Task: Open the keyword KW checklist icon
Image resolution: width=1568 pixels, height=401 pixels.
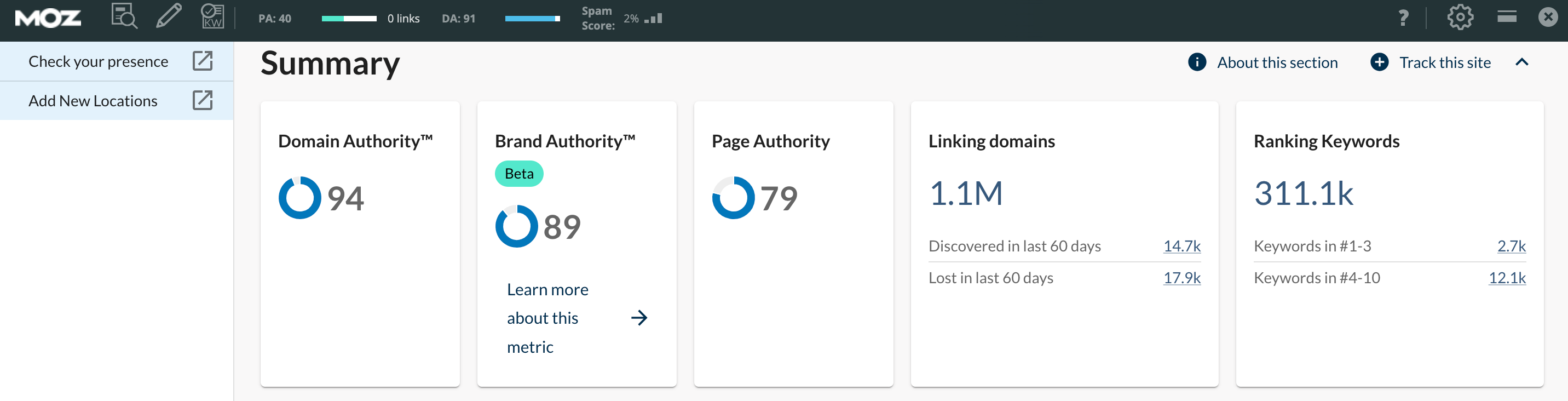Action: (x=212, y=16)
